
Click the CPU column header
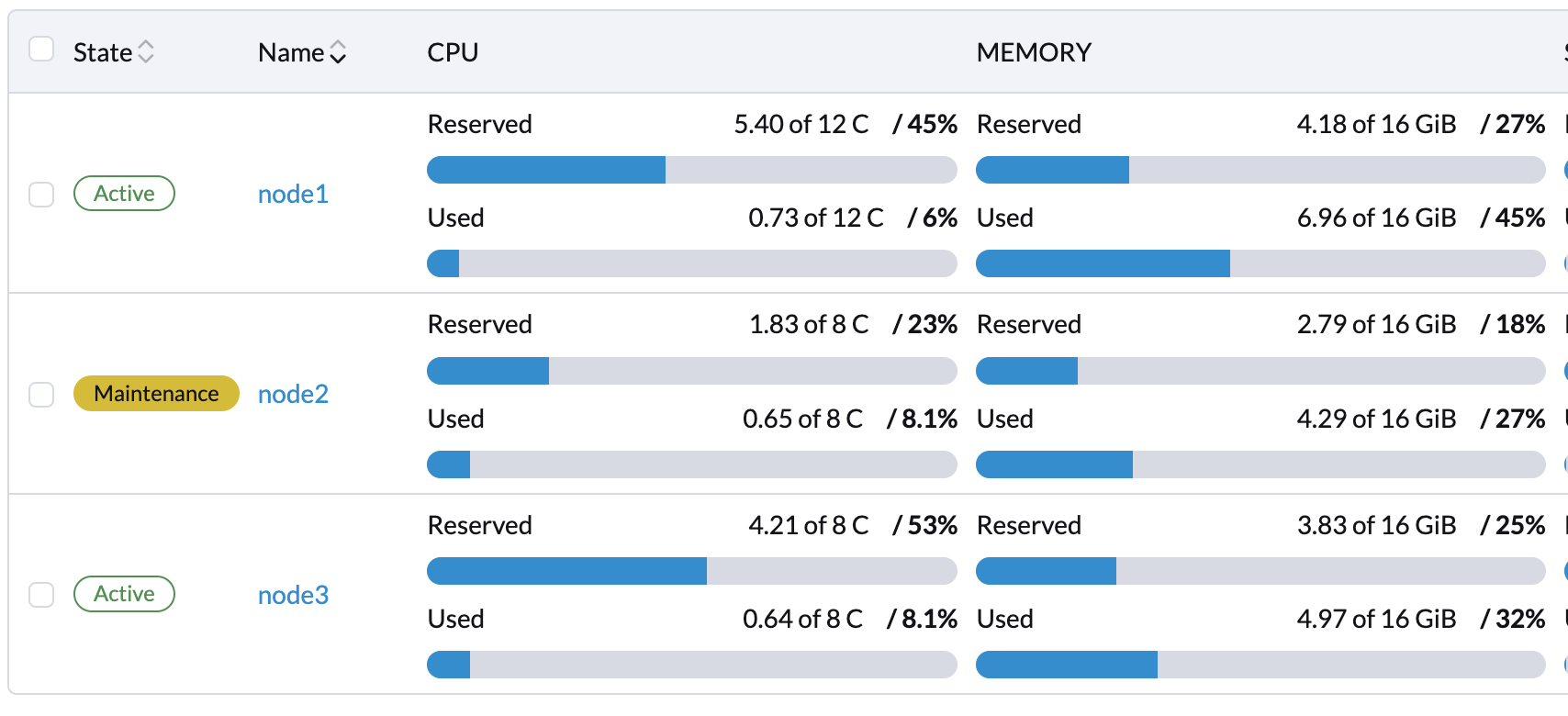451,52
